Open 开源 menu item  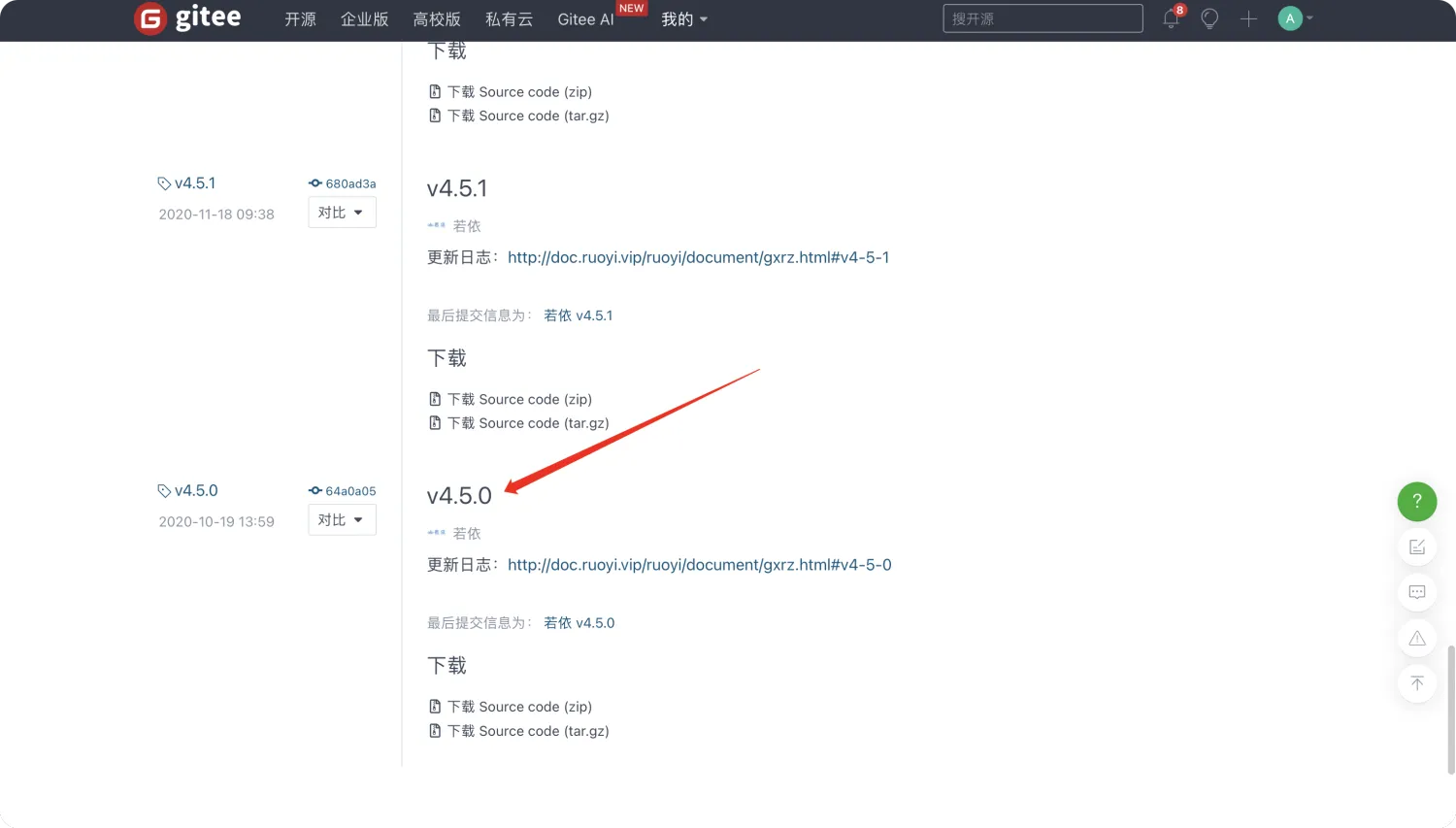pos(300,19)
